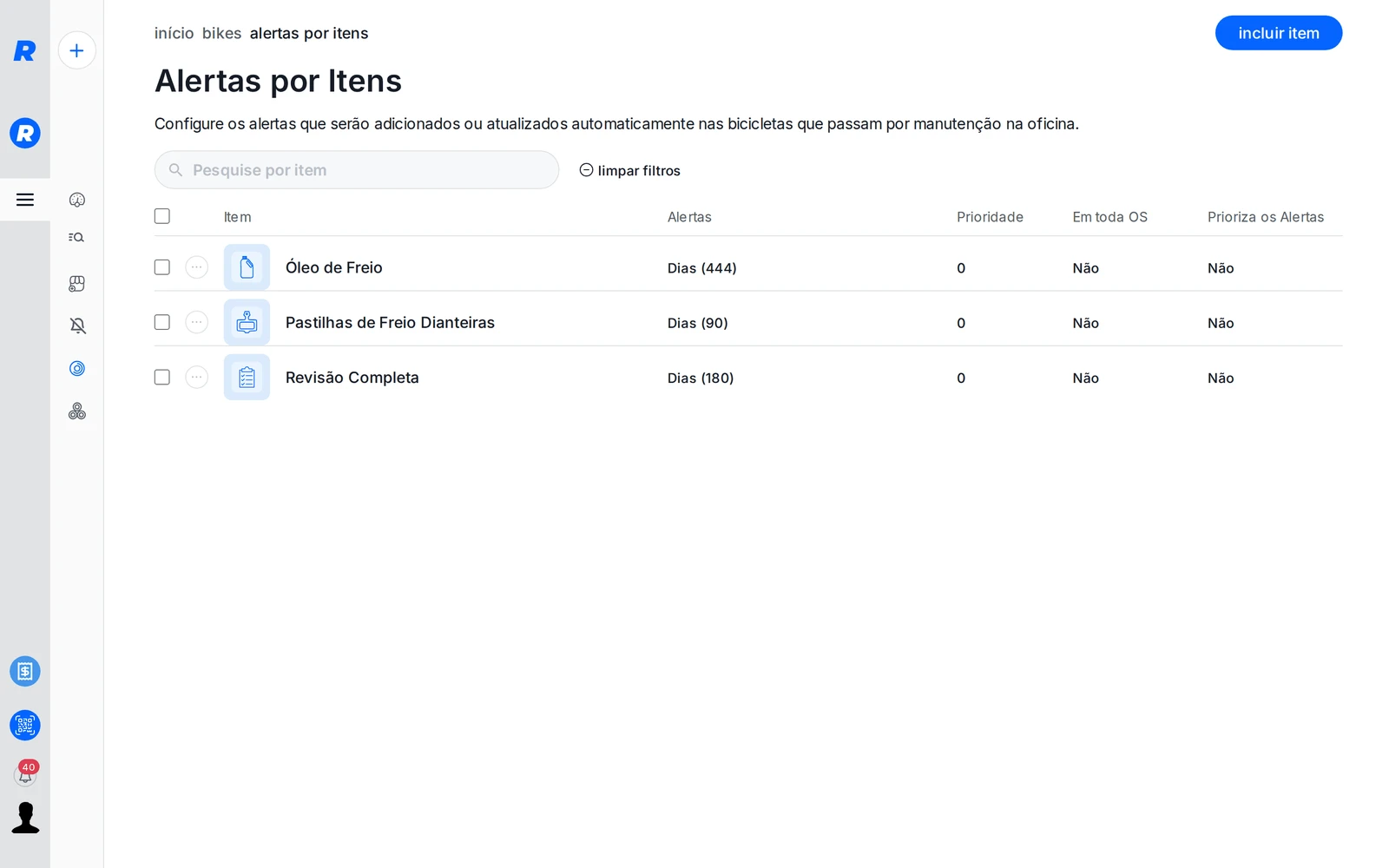Check the Óleo de Freio row checkbox
The image size is (1389, 868).
pos(162,267)
